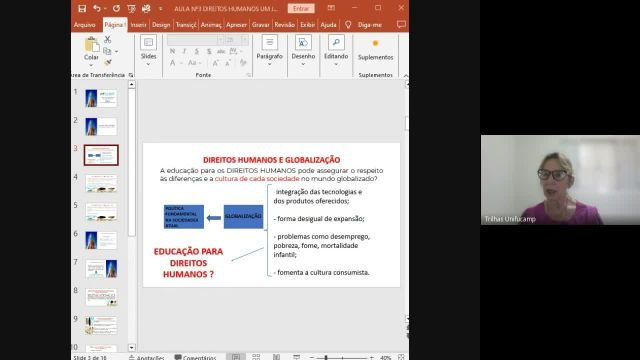
Task: Click the Undo arrow icon
Action: [x=97, y=8]
